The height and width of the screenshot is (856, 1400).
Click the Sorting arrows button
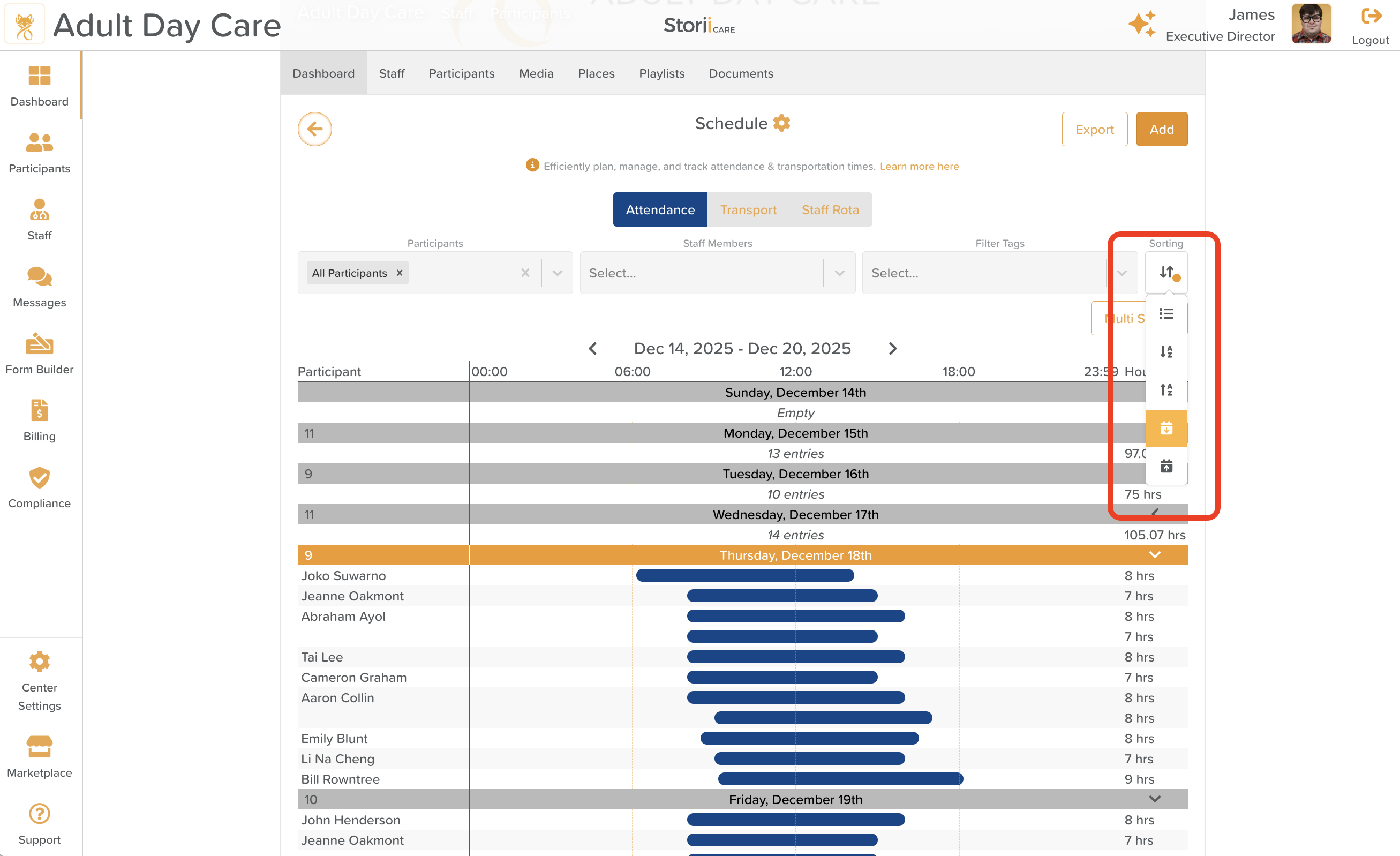(1166, 273)
